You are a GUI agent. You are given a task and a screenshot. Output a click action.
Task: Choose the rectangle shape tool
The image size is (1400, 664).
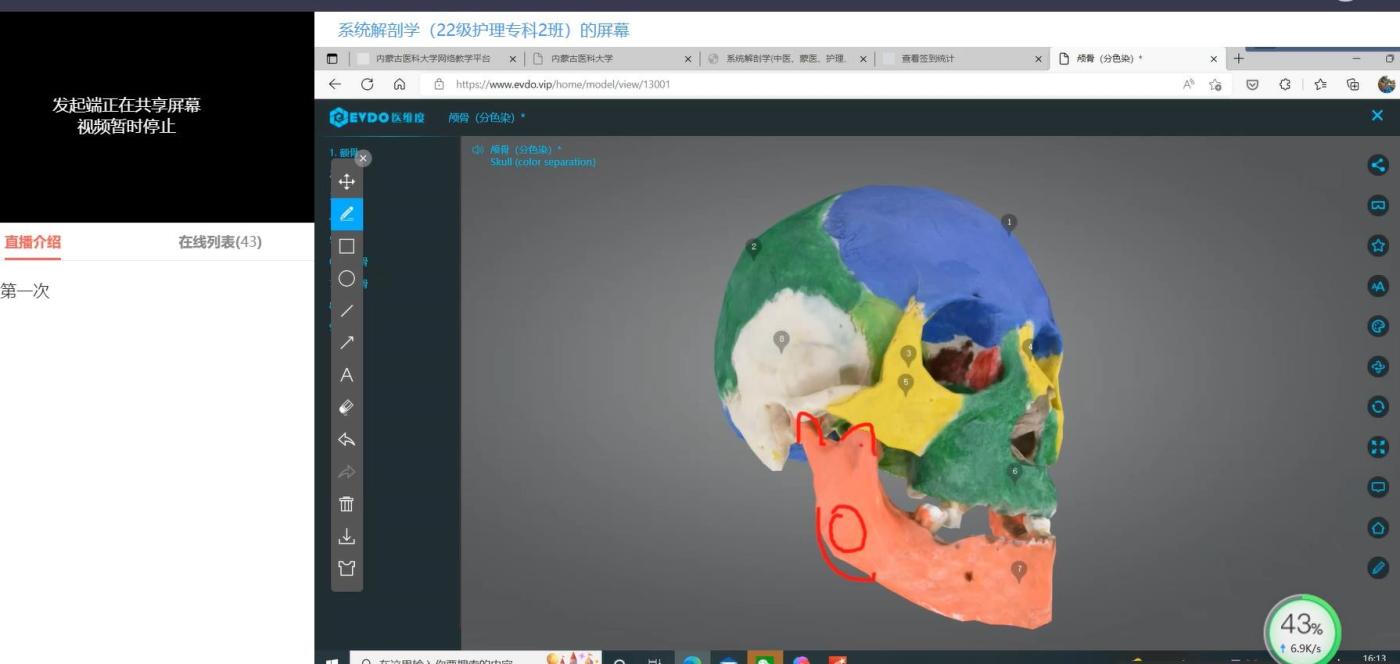(x=347, y=246)
